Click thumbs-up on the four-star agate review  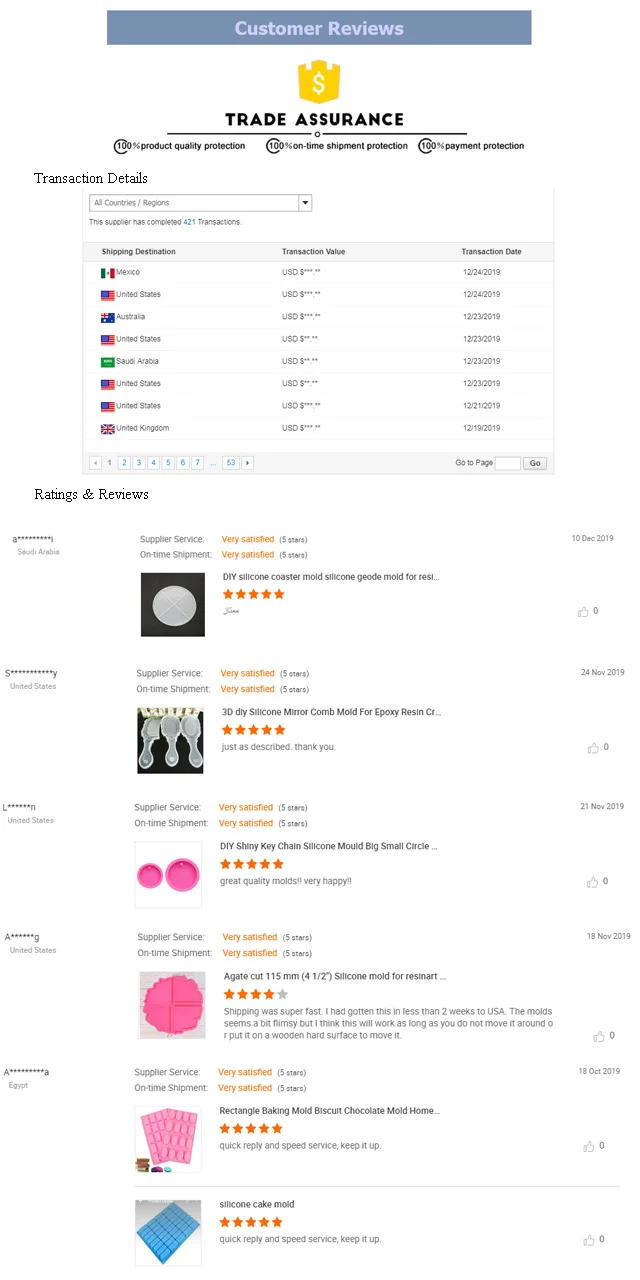[599, 1036]
